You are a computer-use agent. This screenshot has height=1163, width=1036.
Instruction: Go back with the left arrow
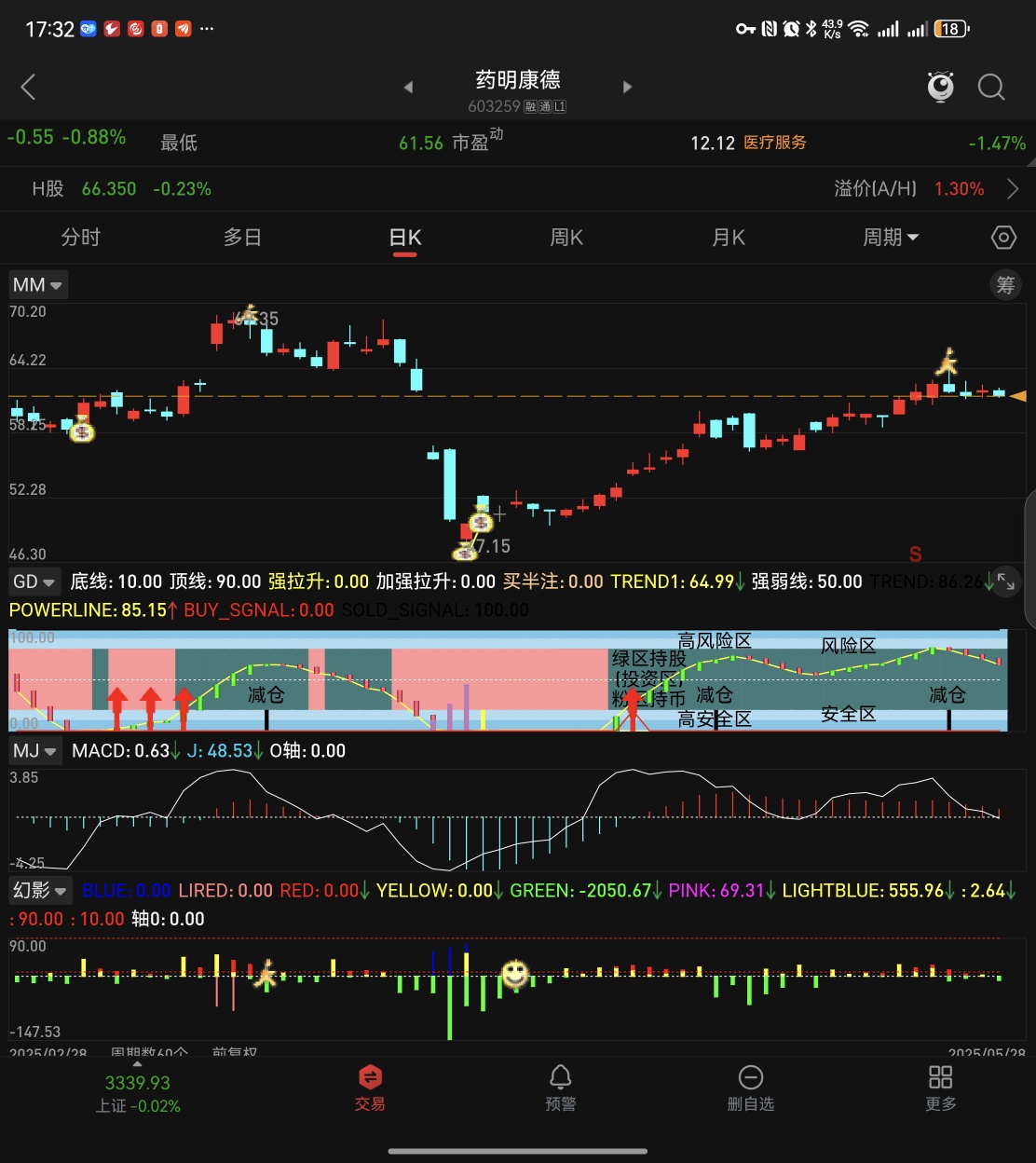[x=28, y=88]
